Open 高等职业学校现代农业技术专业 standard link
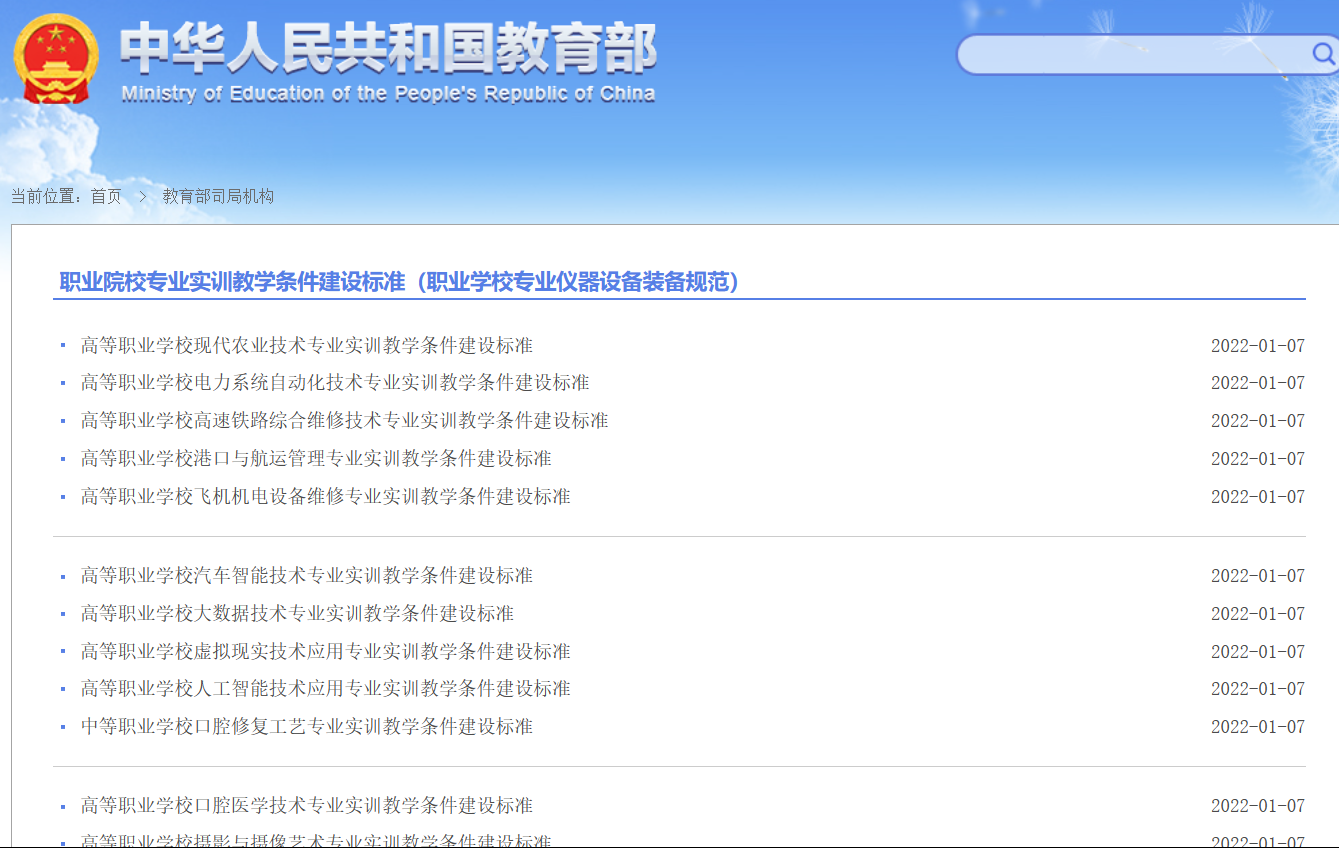The width and height of the screenshot is (1339, 848). [x=307, y=345]
